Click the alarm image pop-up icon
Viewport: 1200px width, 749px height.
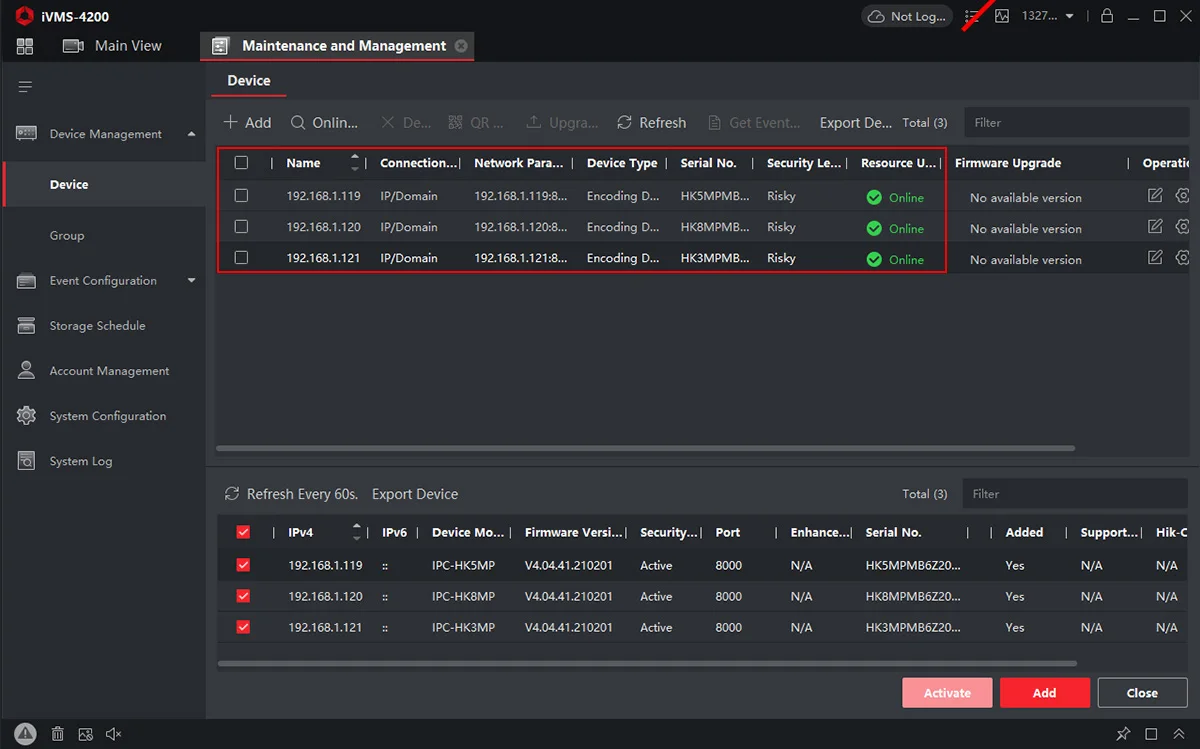pos(86,734)
